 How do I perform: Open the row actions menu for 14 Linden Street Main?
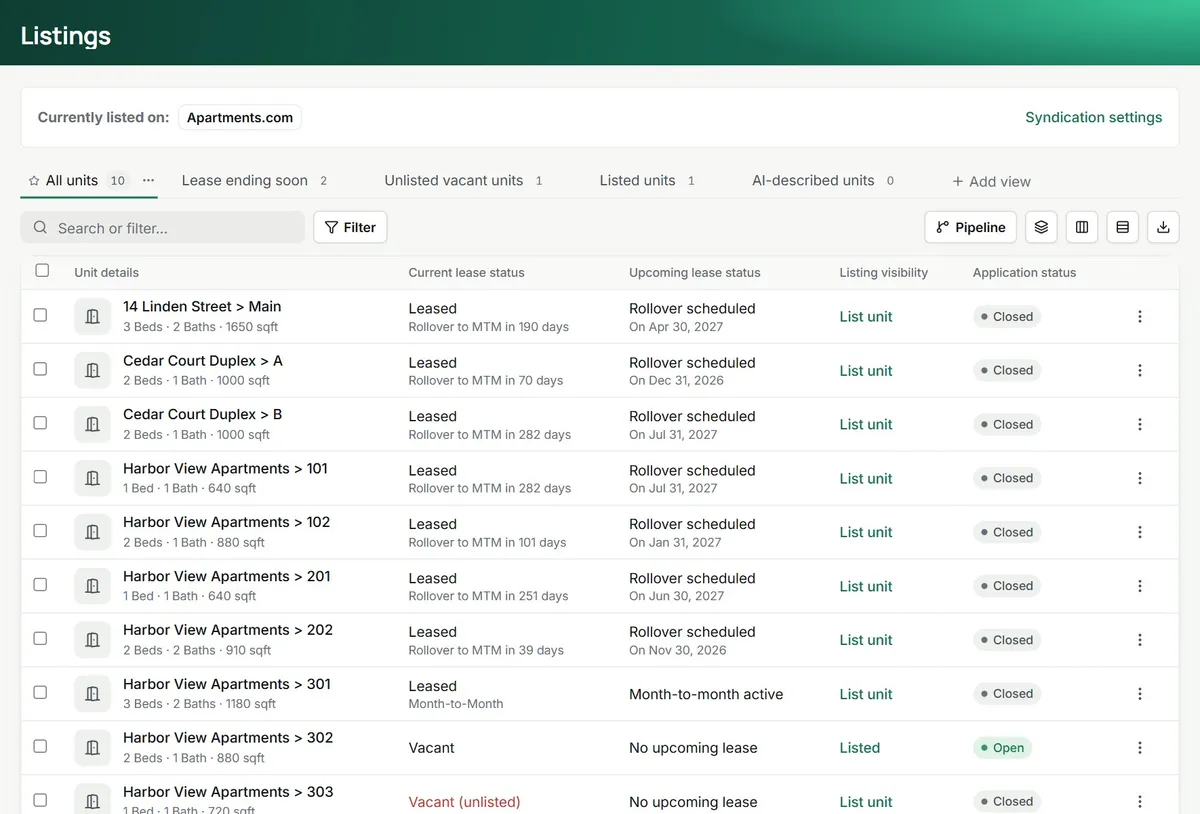(1140, 316)
